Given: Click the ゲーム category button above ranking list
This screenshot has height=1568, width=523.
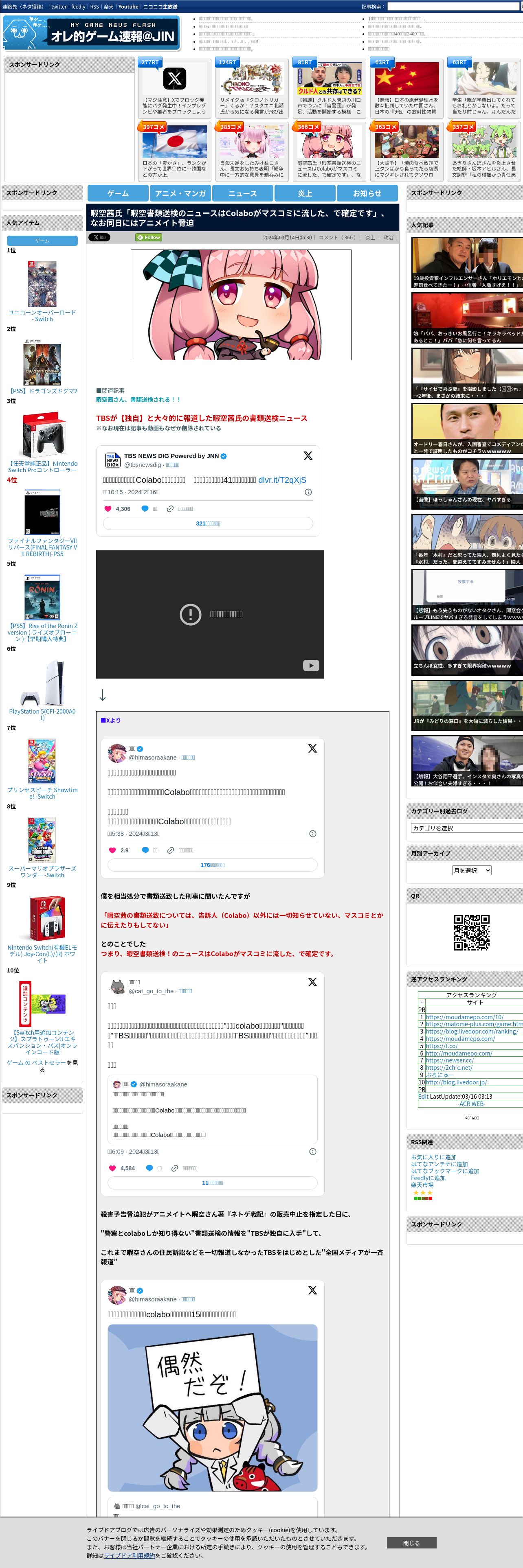Looking at the screenshot, I should click(x=42, y=241).
